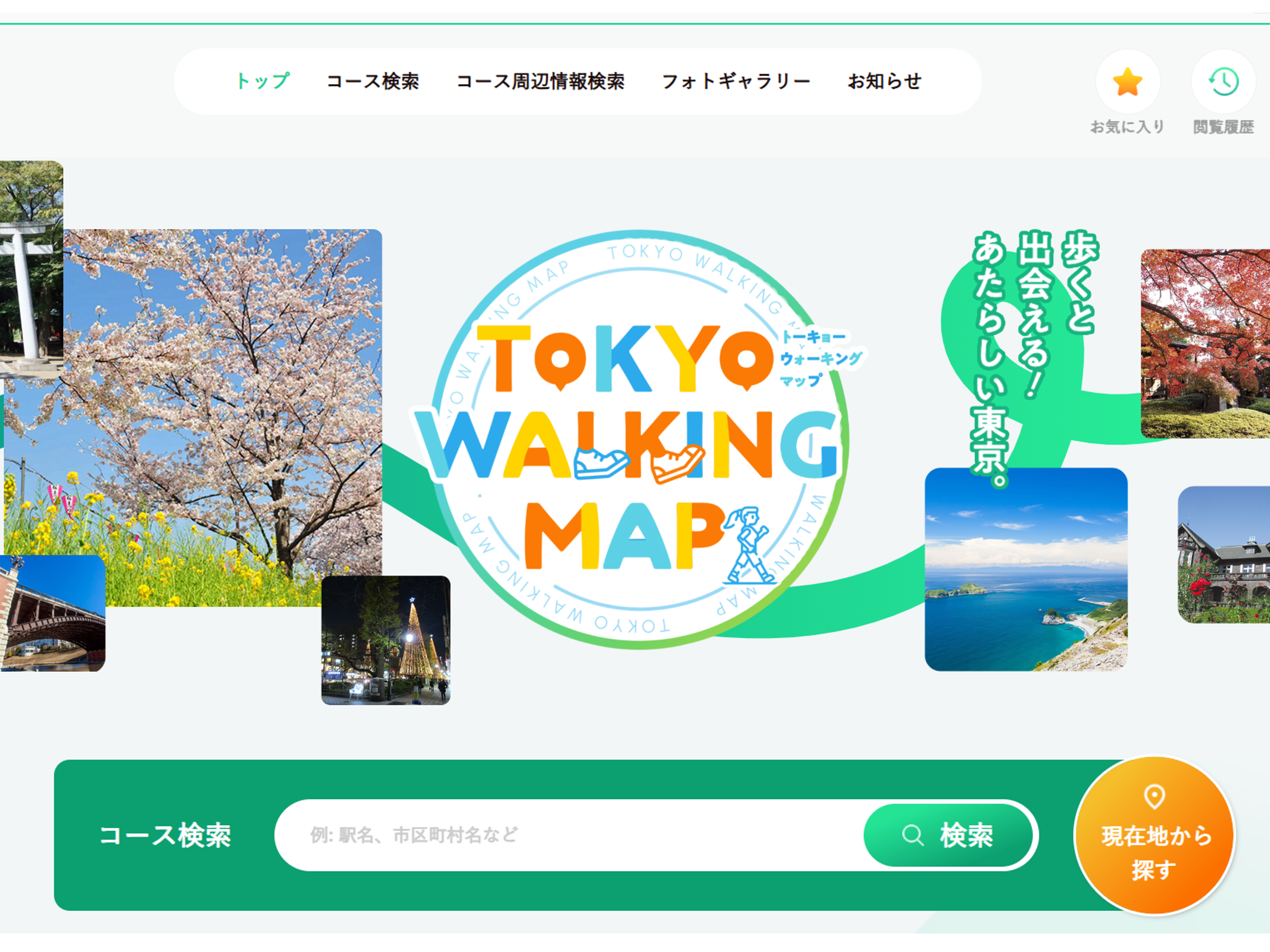The image size is (1270, 952).
Task: Go to the トップ tab
Action: (x=262, y=82)
